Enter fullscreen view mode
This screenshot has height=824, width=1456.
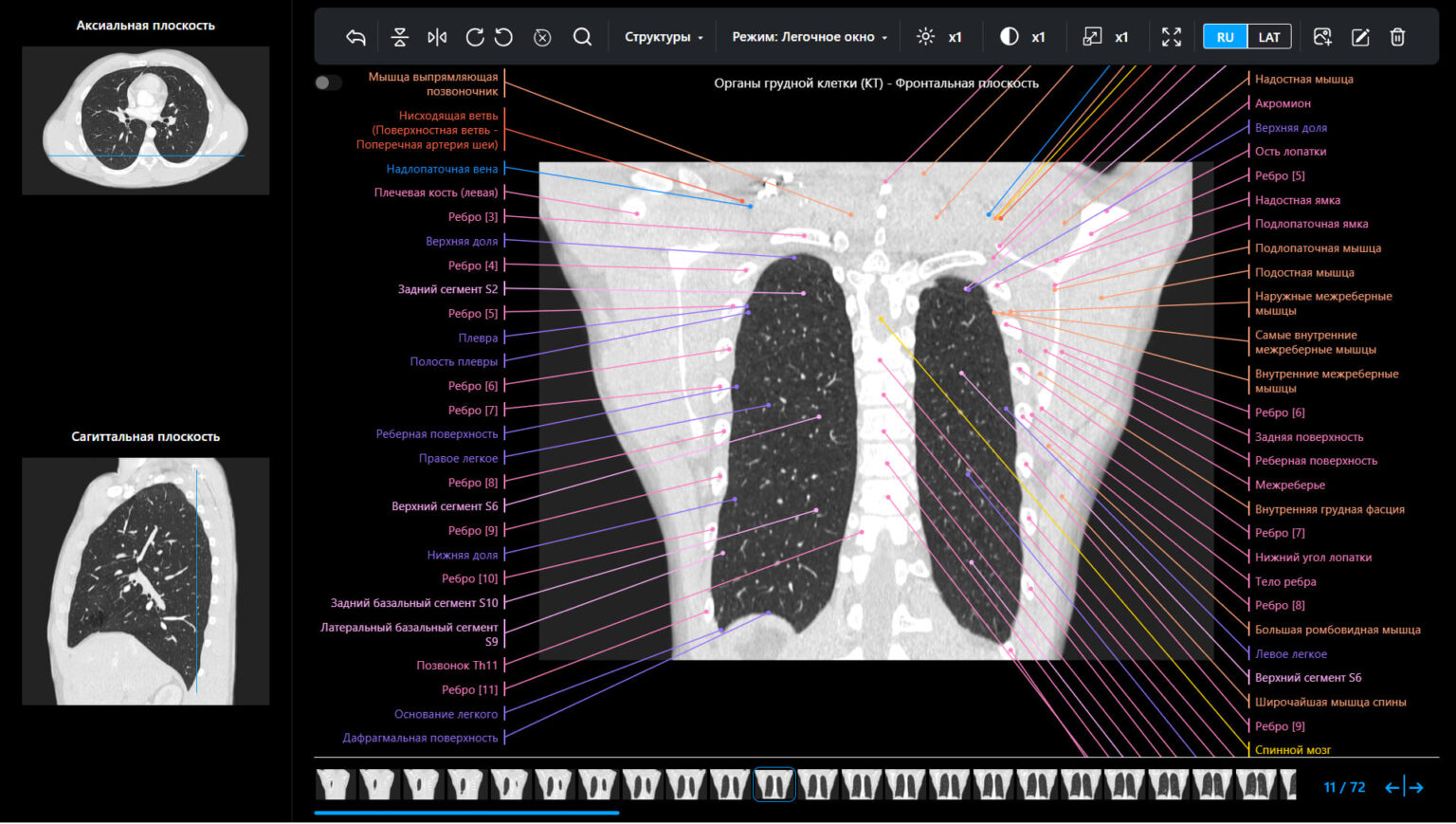pos(1172,37)
